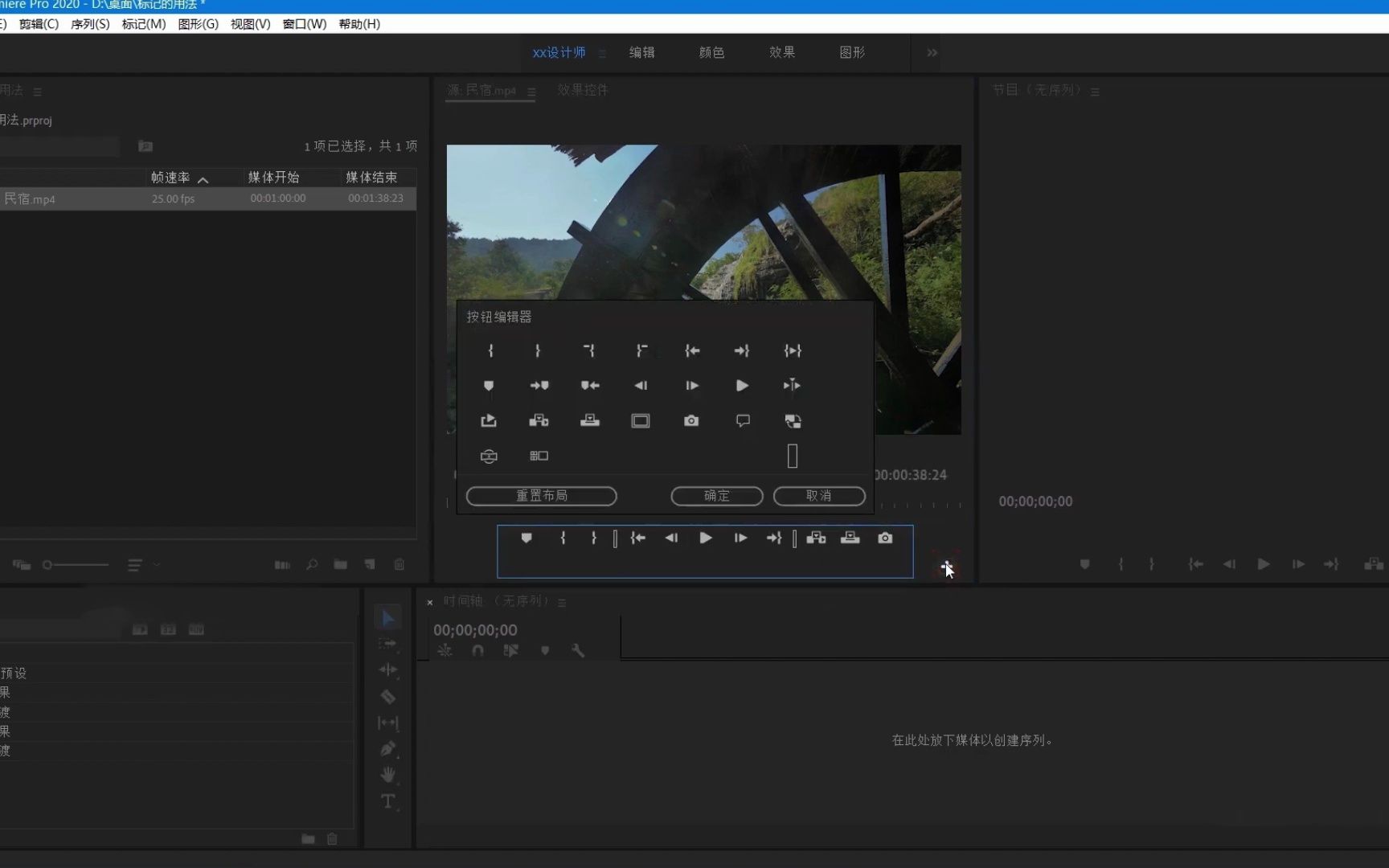
Task: Open the timeline panel menu
Action: coord(562,603)
